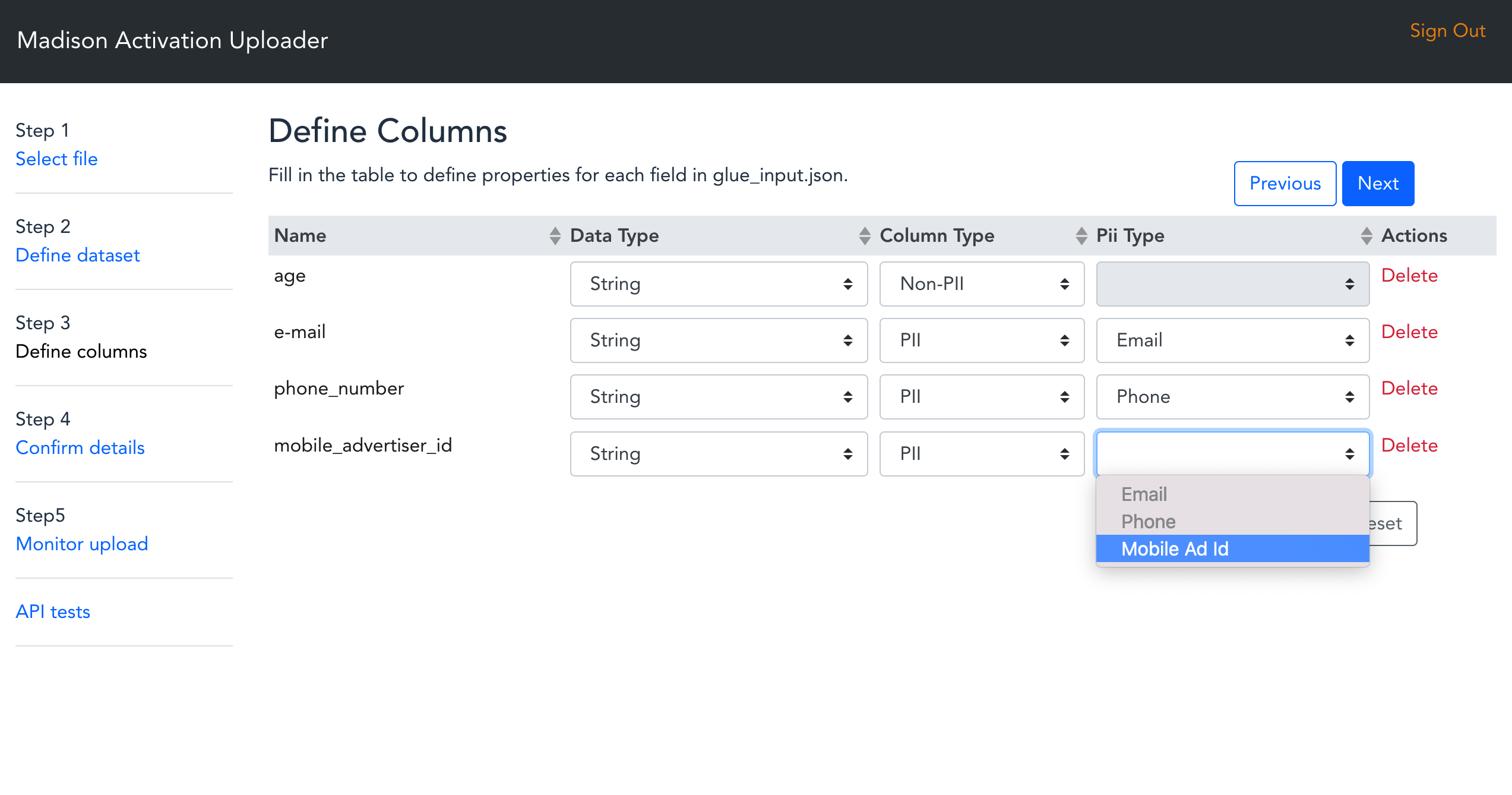The height and width of the screenshot is (795, 1512).
Task: Click the API tests link in sidebar
Action: (53, 611)
